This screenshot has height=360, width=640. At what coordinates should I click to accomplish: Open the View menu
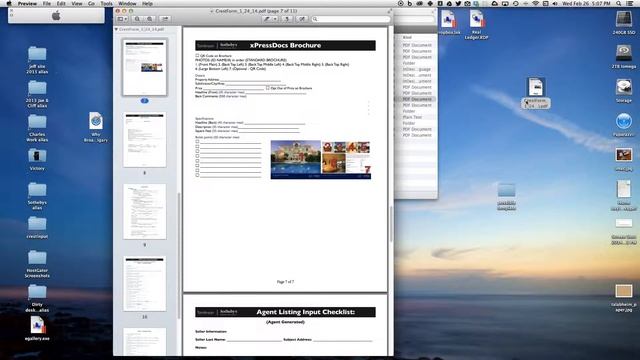[x=77, y=3]
